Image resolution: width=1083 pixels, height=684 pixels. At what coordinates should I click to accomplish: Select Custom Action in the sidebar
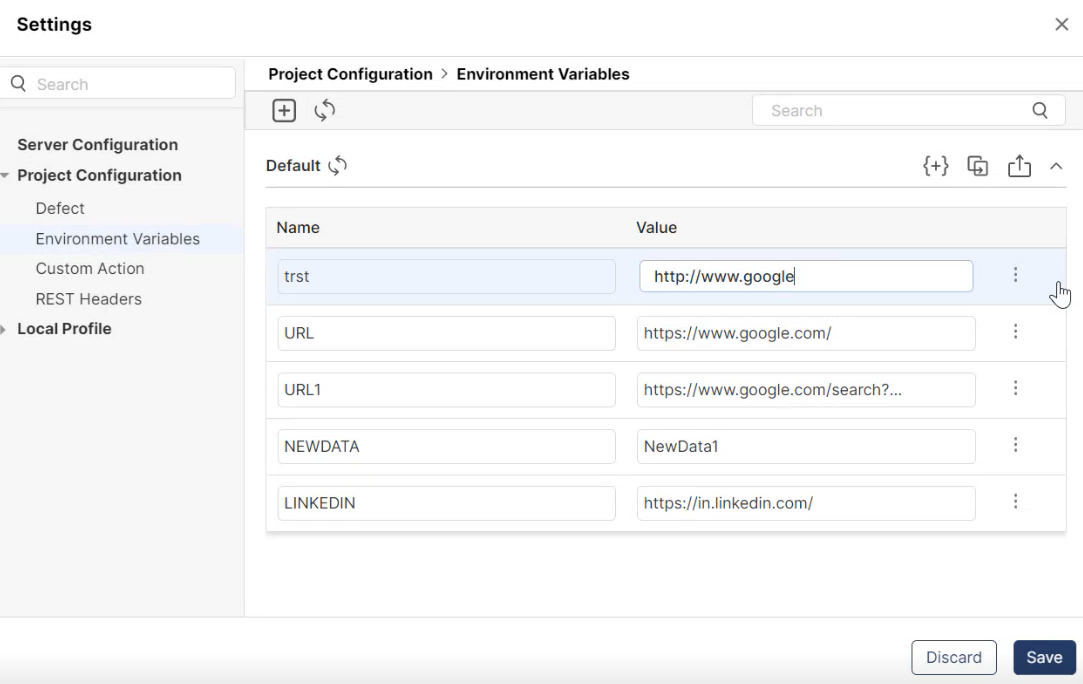pos(90,268)
